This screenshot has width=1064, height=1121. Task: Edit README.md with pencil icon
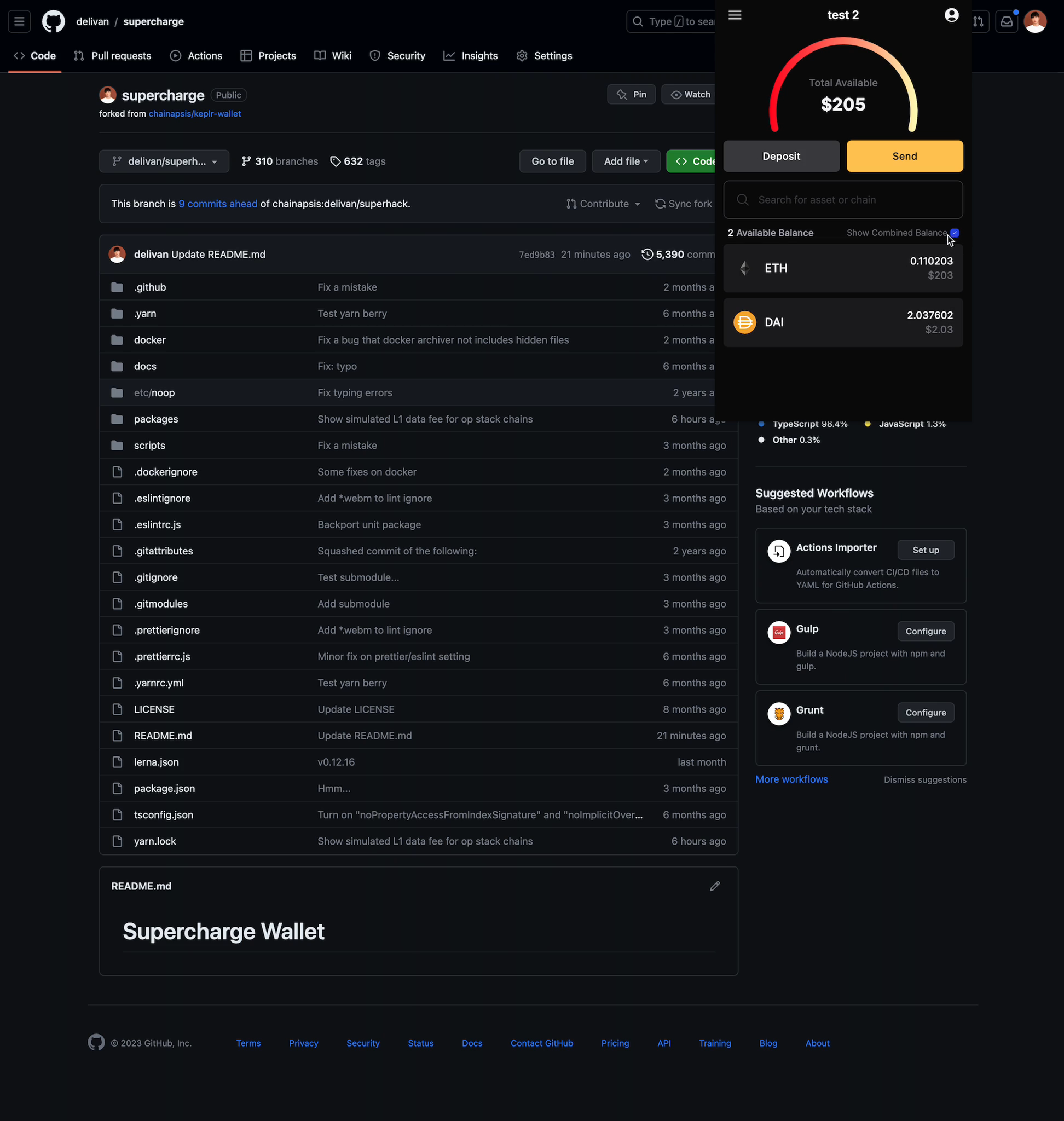[715, 886]
